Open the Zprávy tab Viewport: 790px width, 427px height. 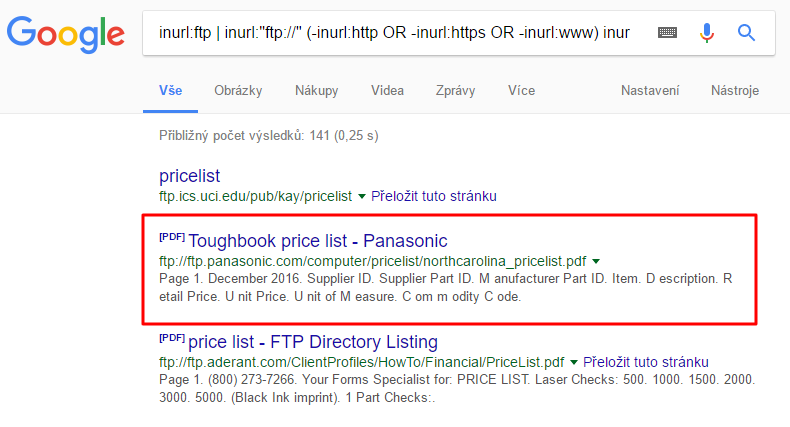click(x=455, y=91)
